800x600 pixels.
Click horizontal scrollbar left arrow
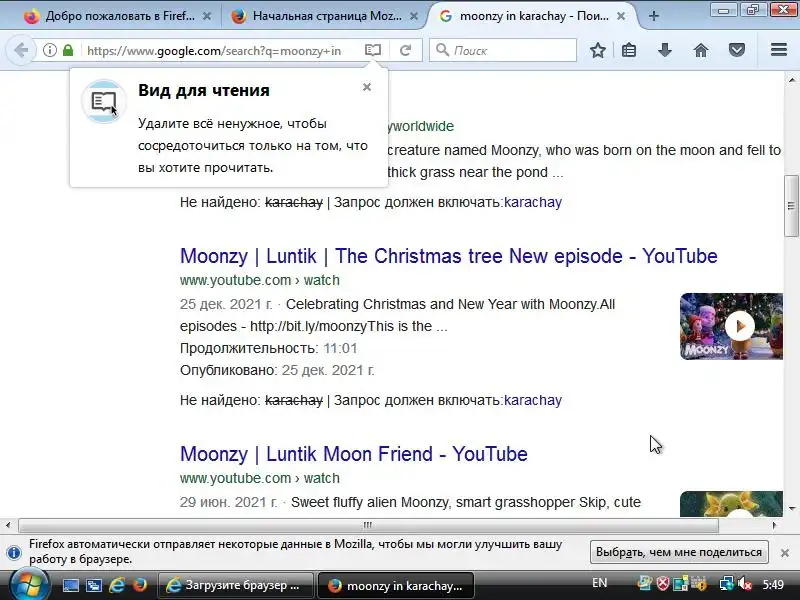tap(8, 525)
